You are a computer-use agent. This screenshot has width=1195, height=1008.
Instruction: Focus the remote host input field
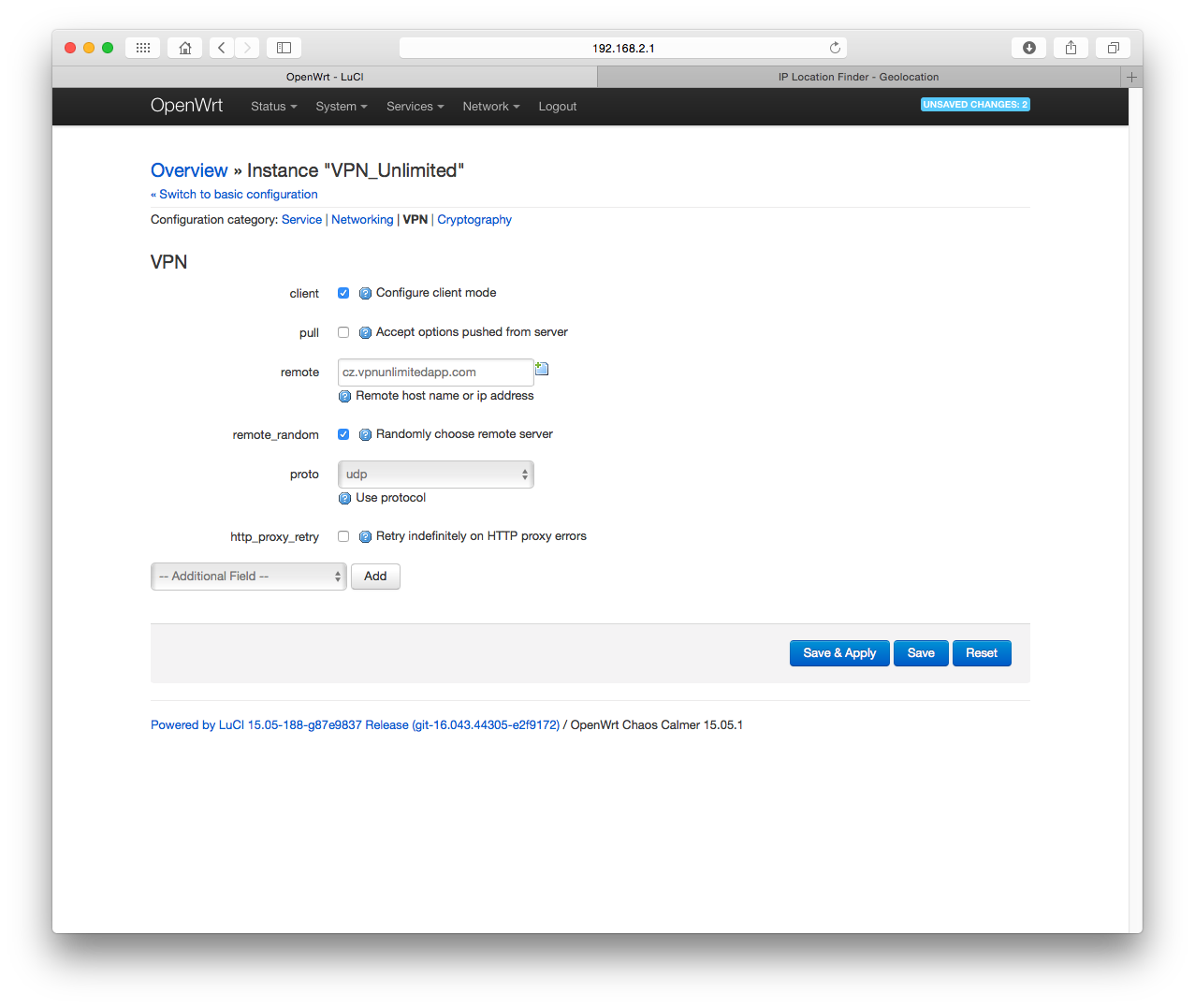[436, 373]
